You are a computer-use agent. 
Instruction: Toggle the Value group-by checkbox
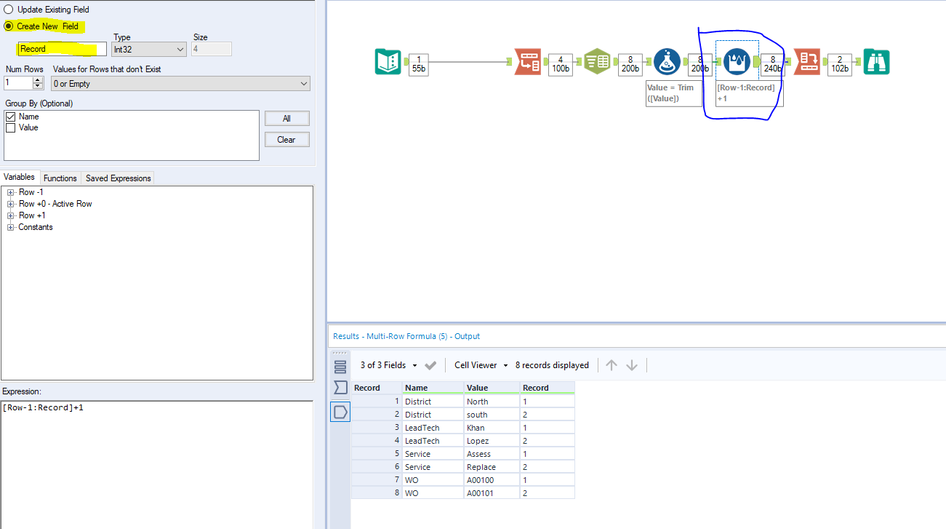11,128
